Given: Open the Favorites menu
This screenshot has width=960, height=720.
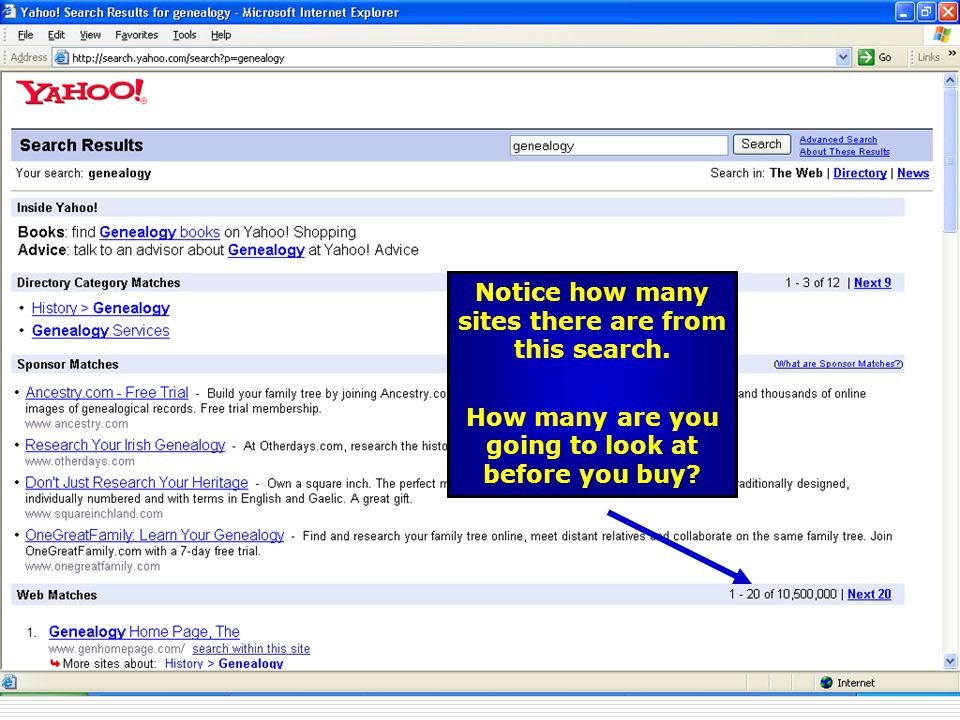Looking at the screenshot, I should (x=137, y=35).
